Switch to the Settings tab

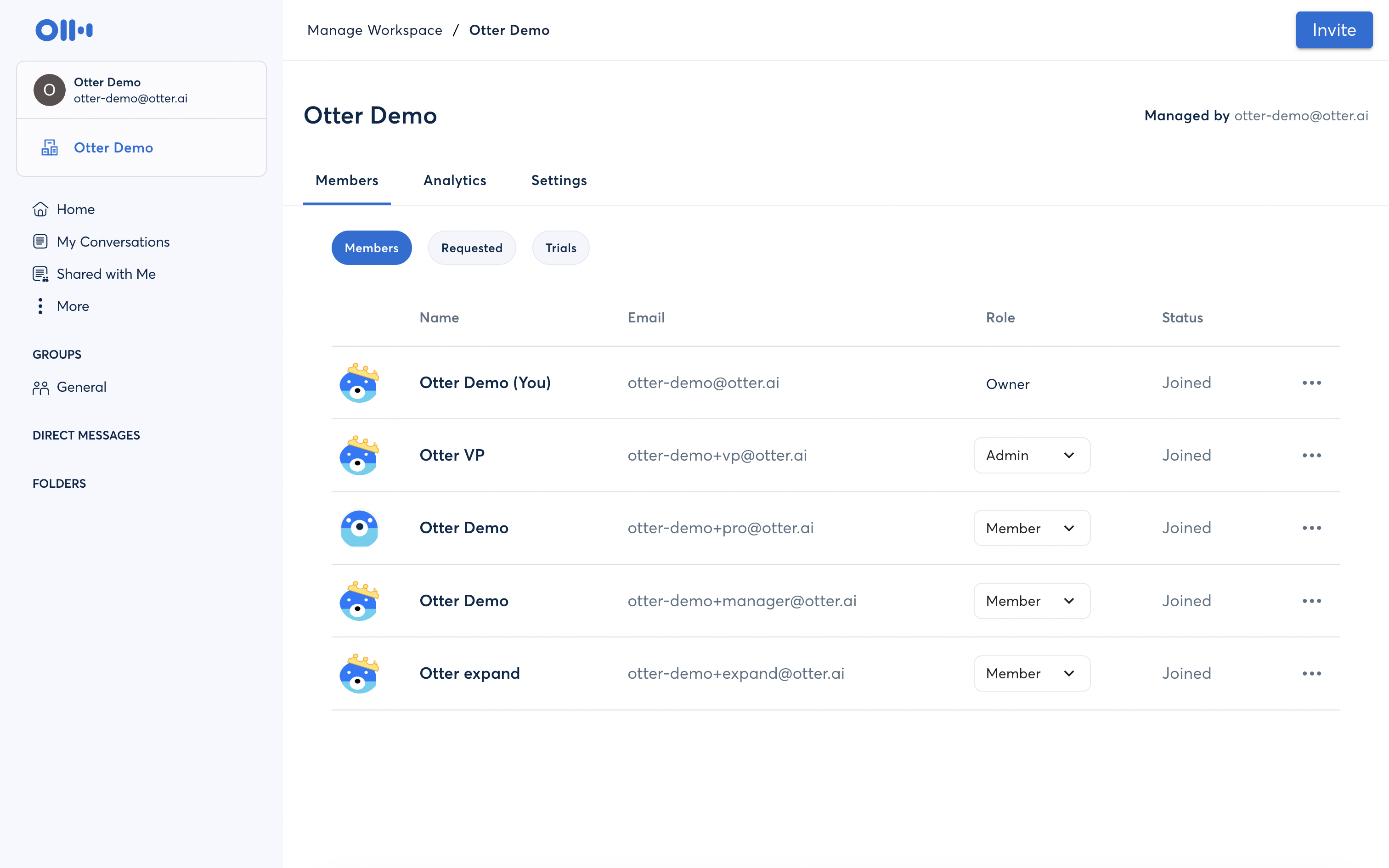point(559,180)
